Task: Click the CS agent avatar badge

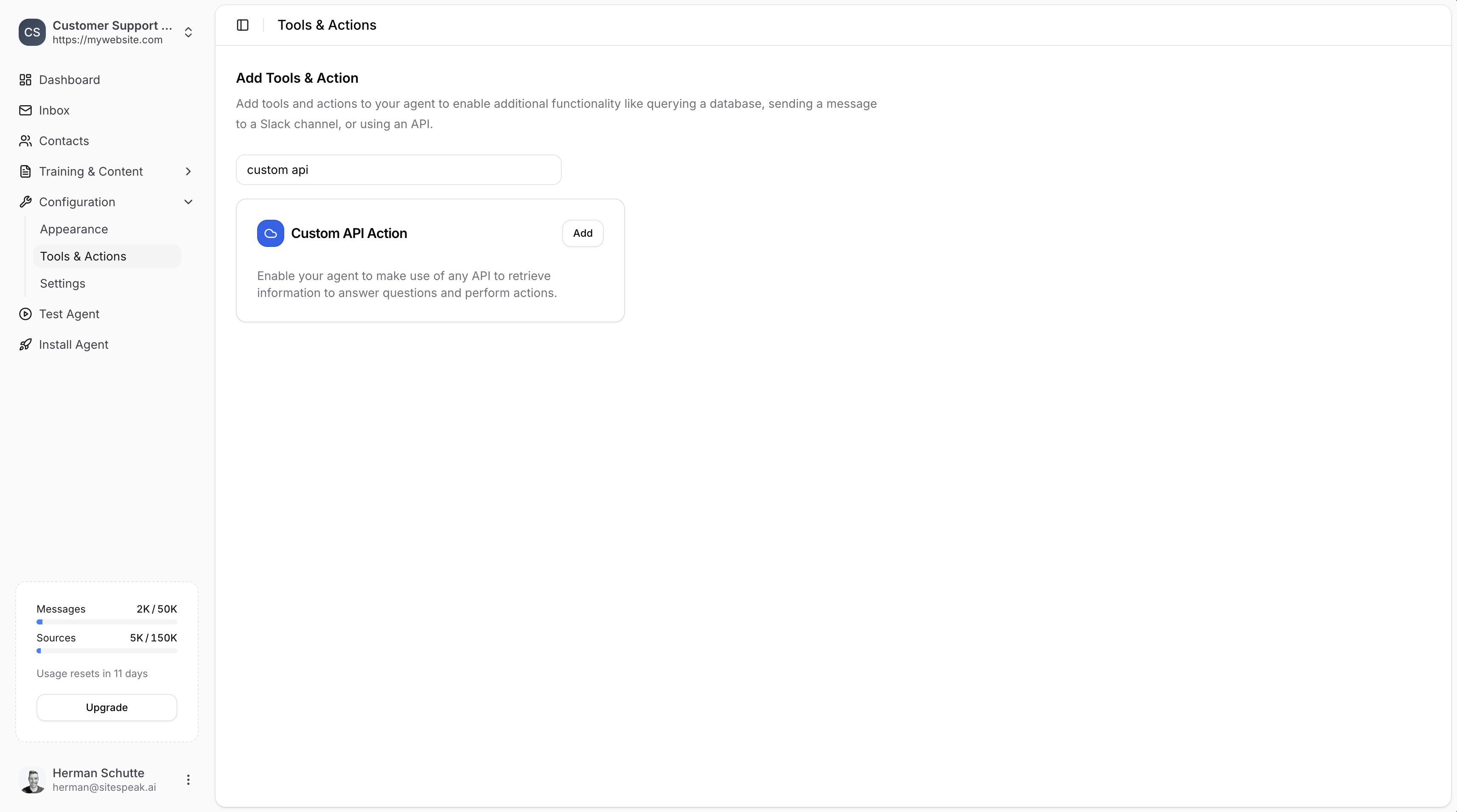Action: pos(32,32)
